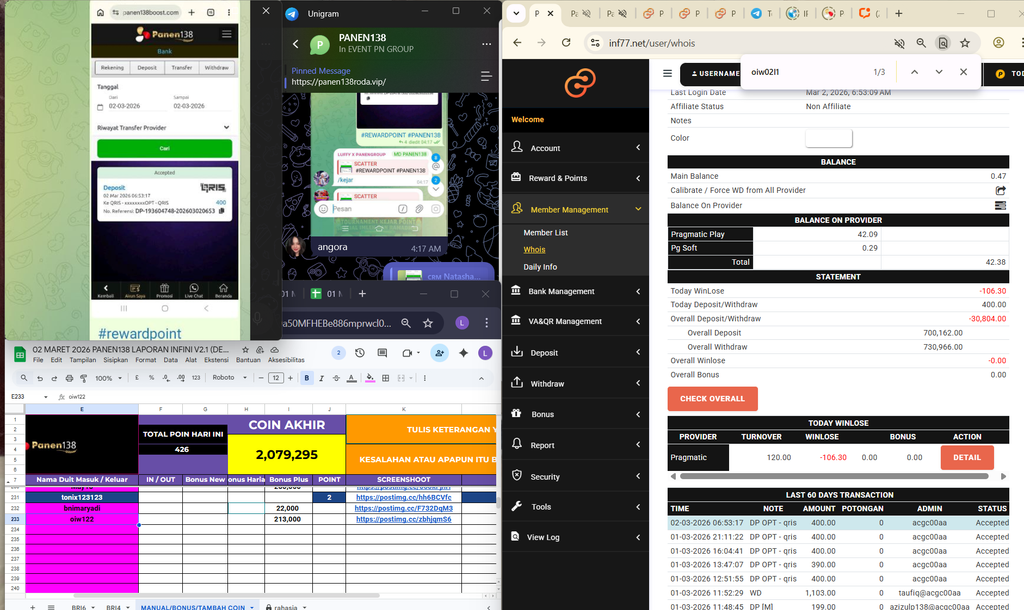Screen dimensions: 1024x610
Task: Click the Security shield sidebar icon
Action: [x=517, y=475]
